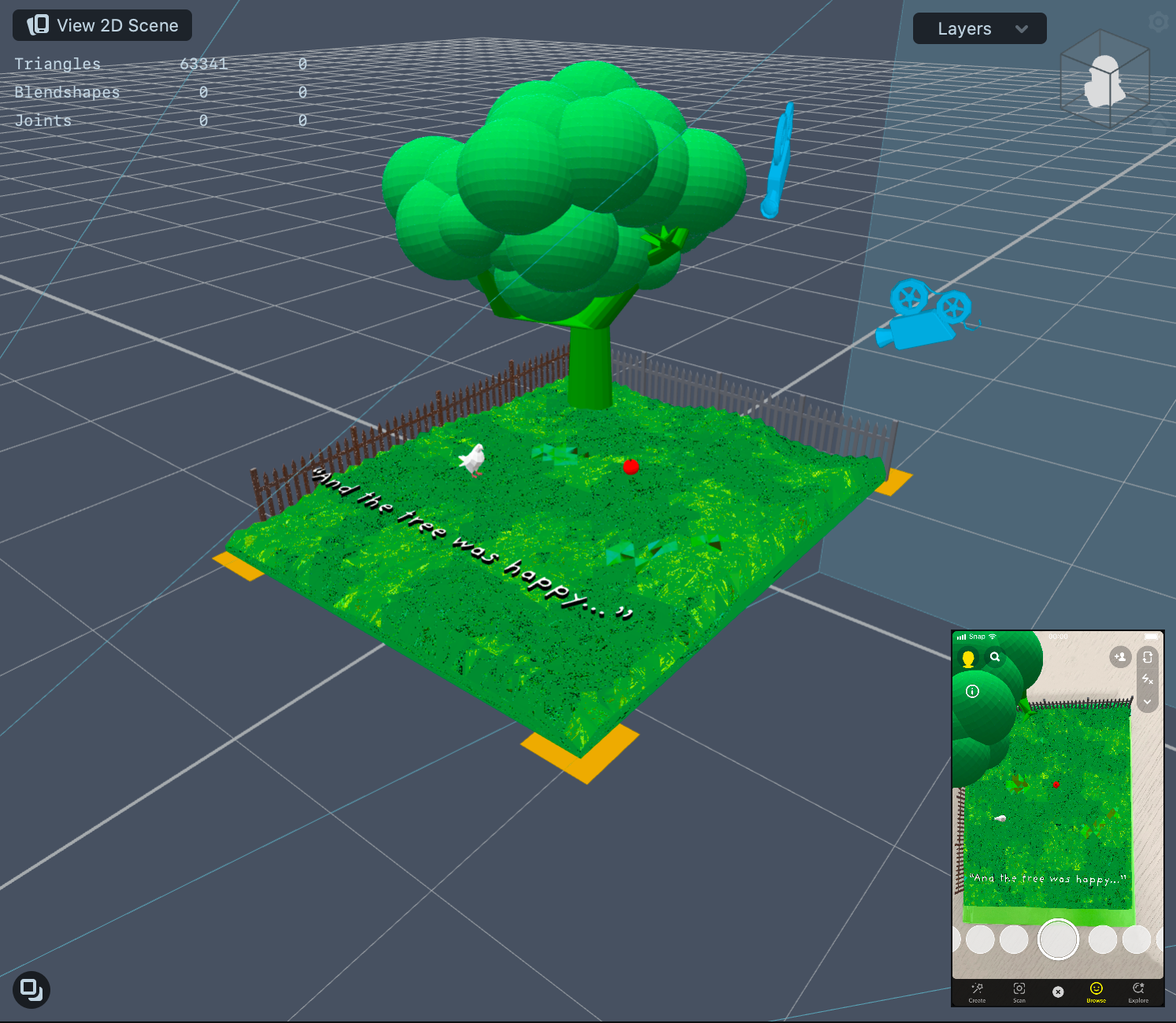Tap the info icon in preview
This screenshot has width=1176, height=1023.
tap(973, 692)
